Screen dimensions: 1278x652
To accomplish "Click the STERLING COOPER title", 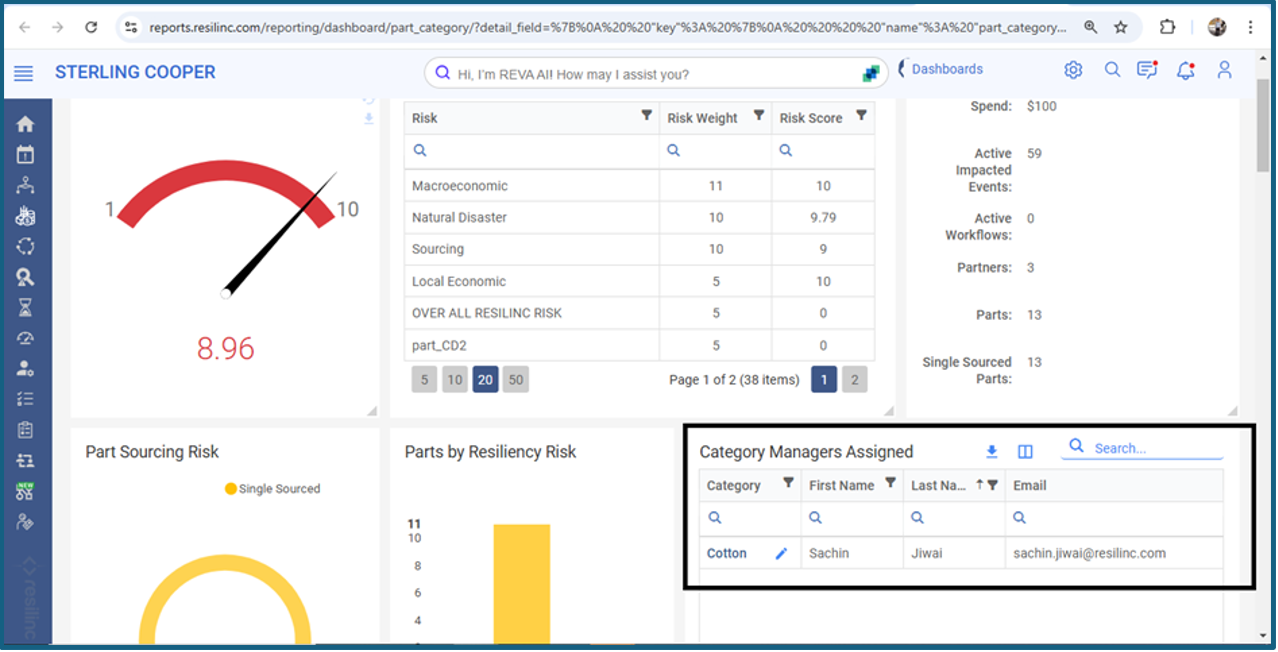I will click(135, 72).
